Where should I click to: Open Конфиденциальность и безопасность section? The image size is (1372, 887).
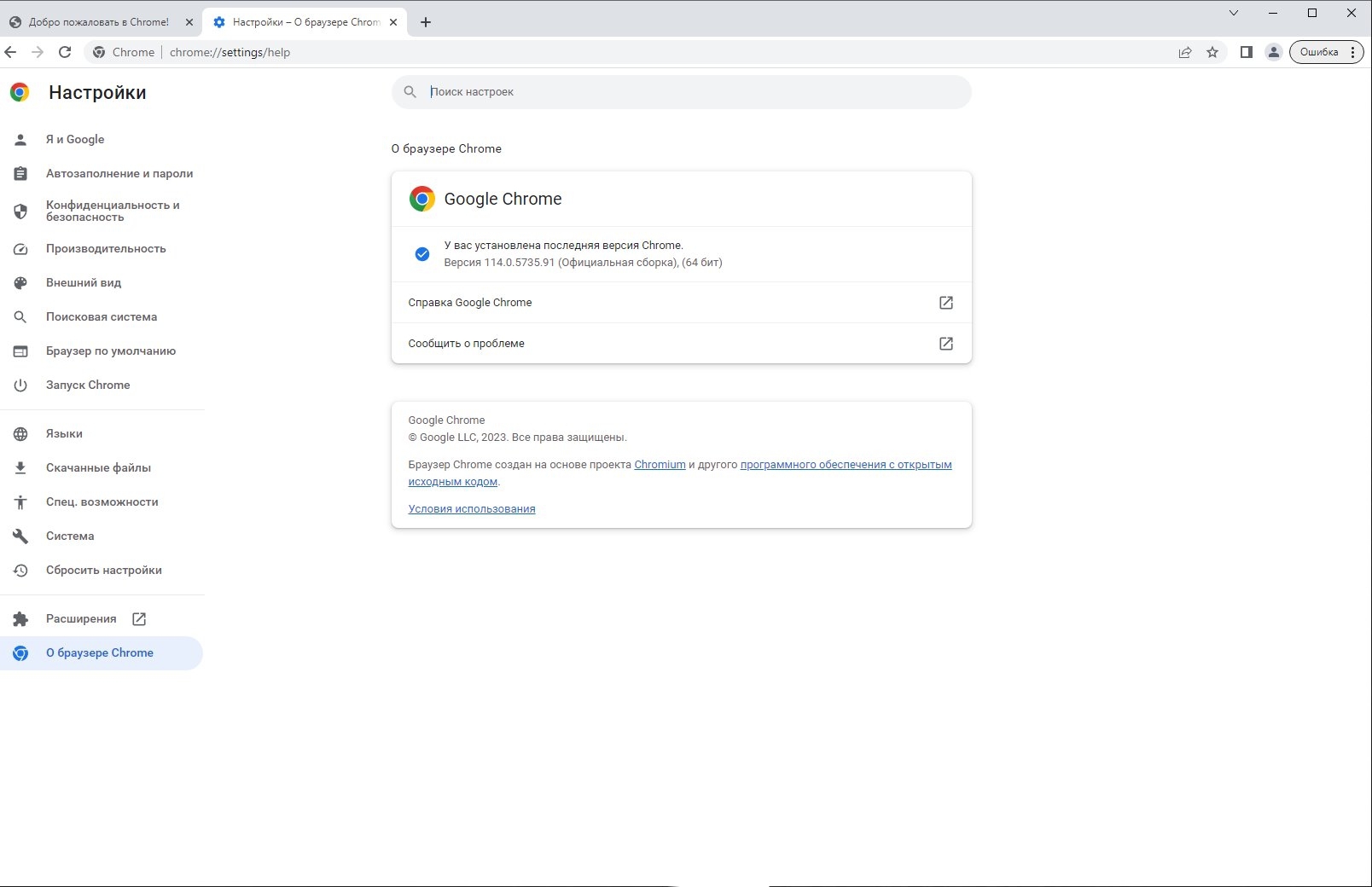pos(102,211)
